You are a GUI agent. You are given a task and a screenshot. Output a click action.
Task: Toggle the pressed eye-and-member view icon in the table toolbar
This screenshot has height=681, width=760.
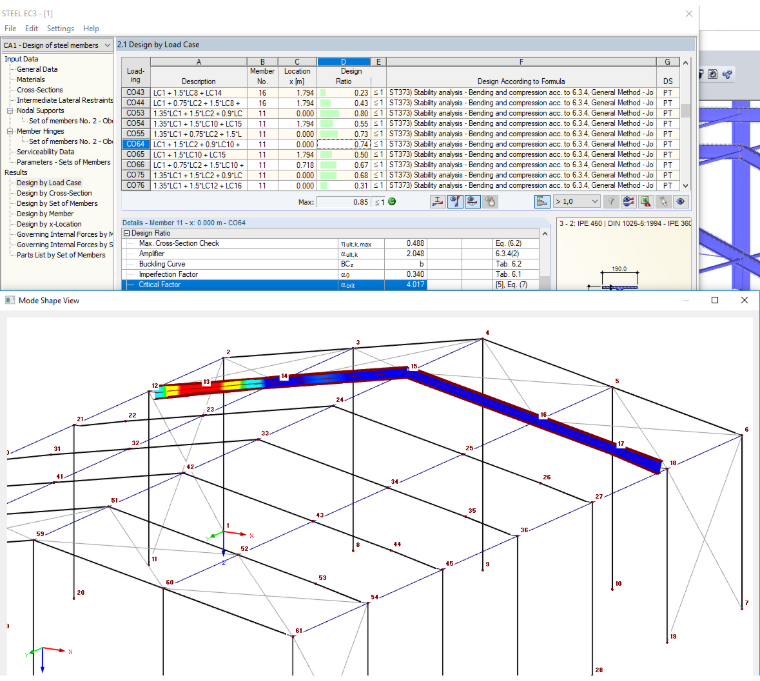point(455,202)
